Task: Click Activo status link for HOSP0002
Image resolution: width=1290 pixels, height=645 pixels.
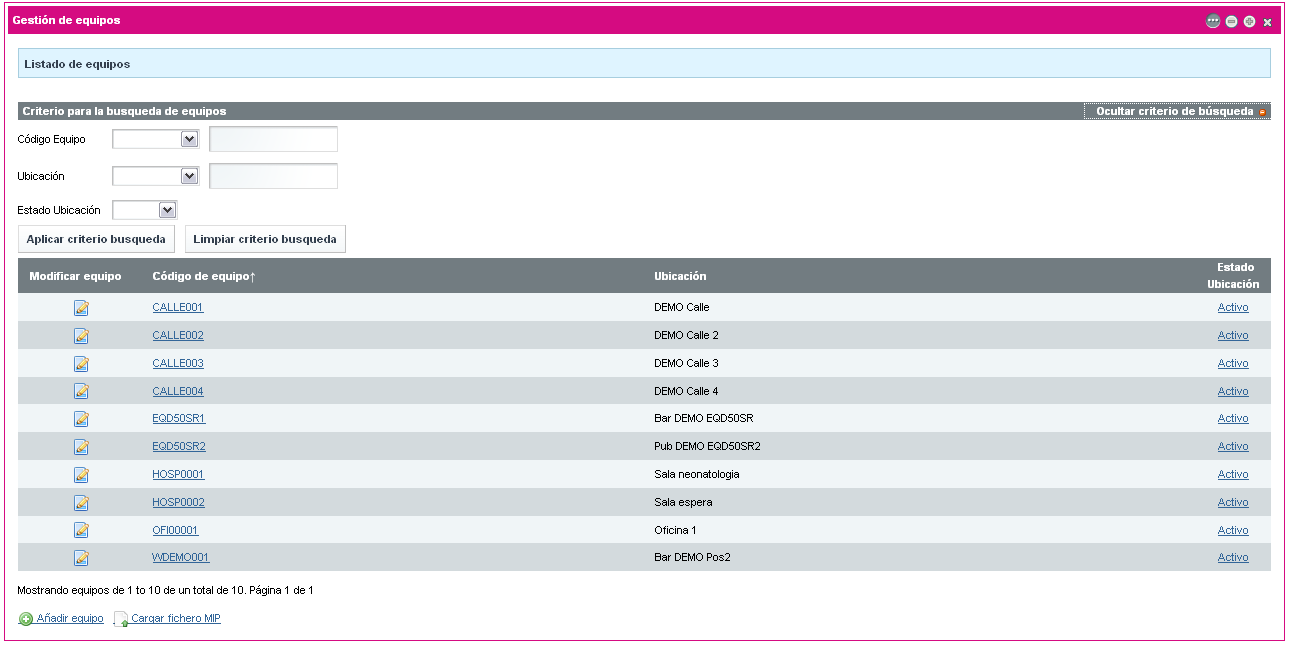Action: [1232, 502]
